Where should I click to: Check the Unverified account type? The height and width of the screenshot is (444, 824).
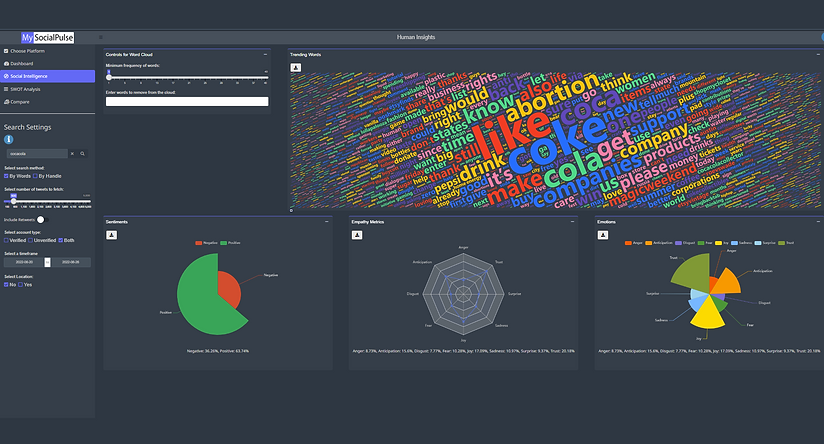30,240
